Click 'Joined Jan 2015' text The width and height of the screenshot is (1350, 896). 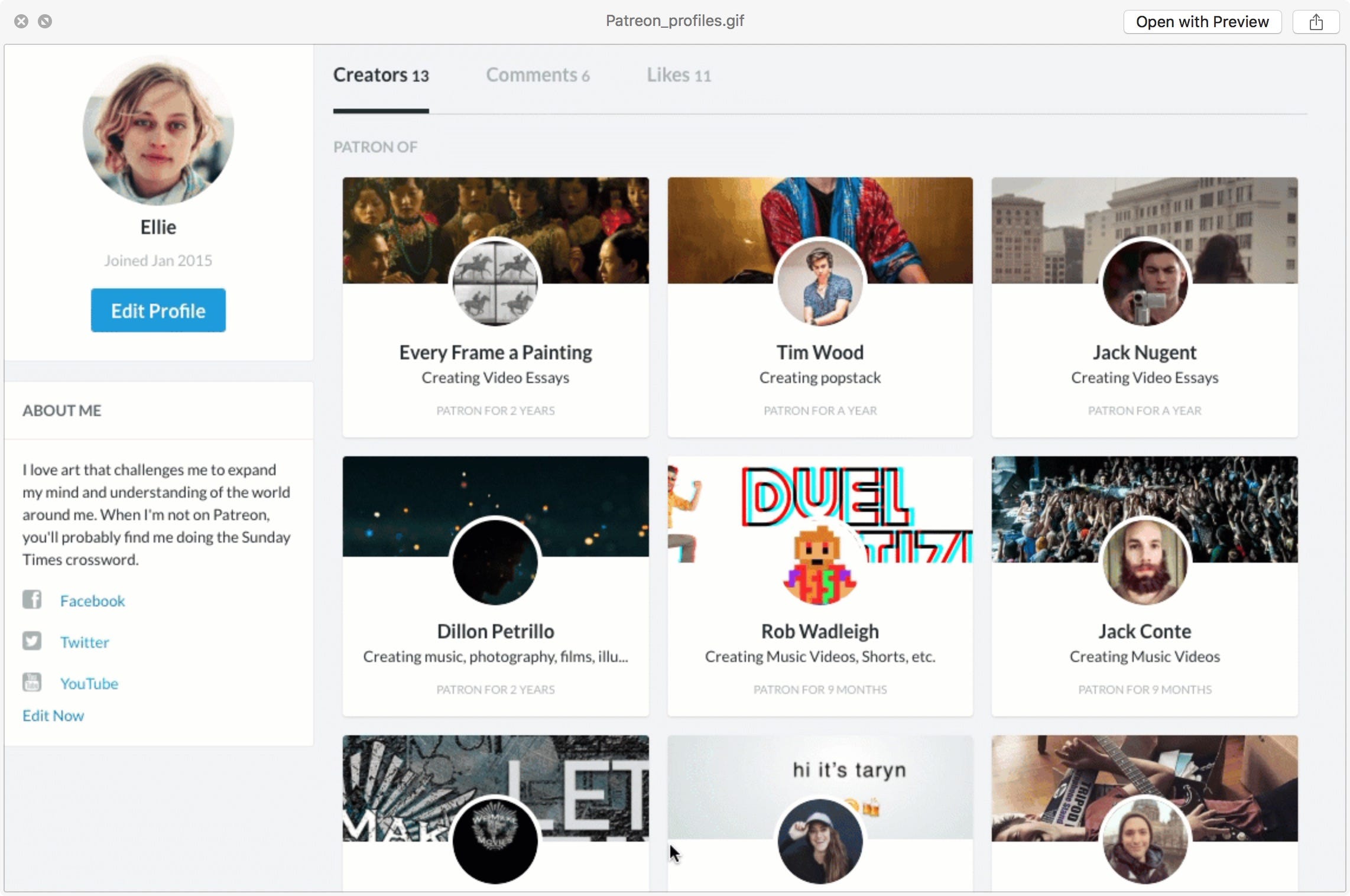158,261
